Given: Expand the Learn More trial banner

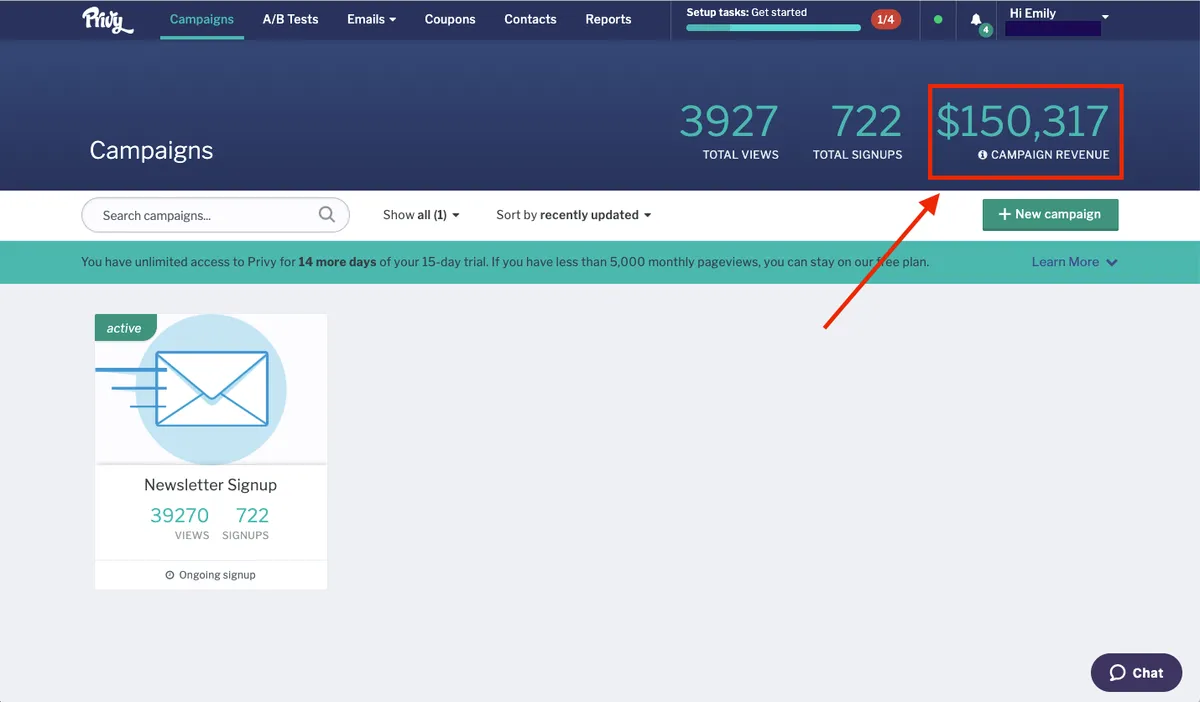Looking at the screenshot, I should 1074,262.
